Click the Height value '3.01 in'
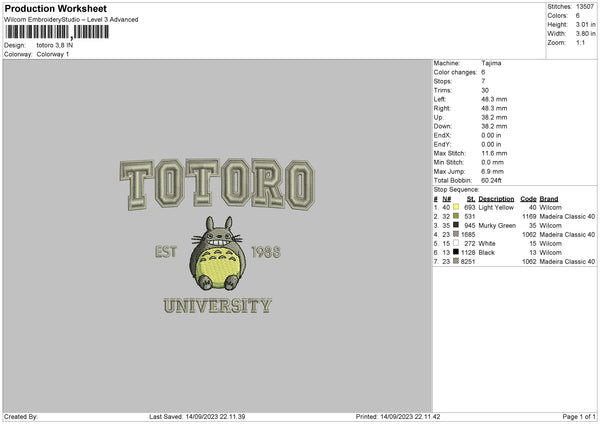Image resolution: width=600 pixels, height=424 pixels. coord(585,24)
